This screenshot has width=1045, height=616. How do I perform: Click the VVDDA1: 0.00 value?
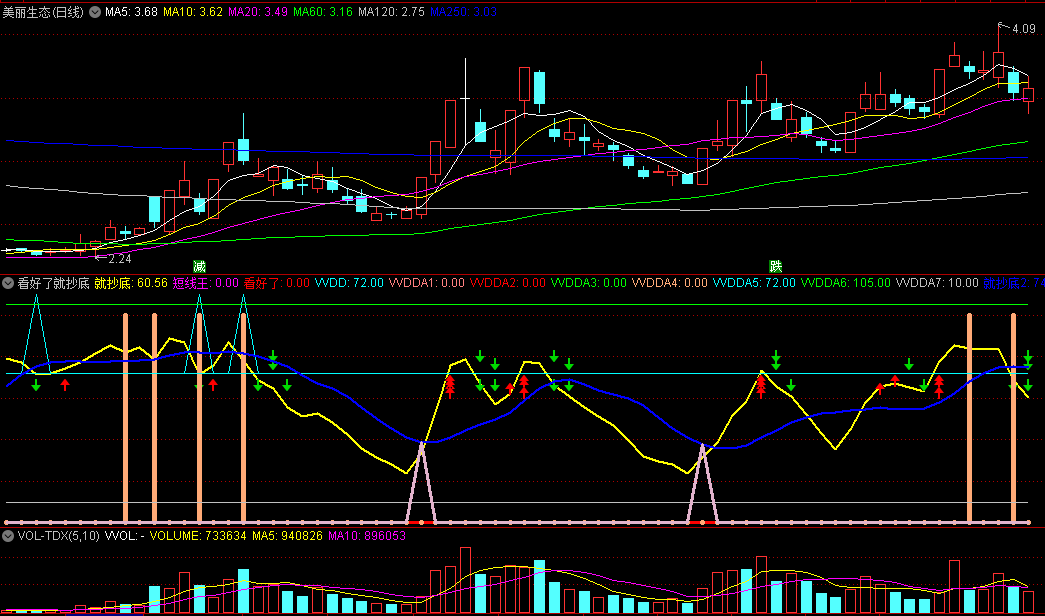click(427, 283)
